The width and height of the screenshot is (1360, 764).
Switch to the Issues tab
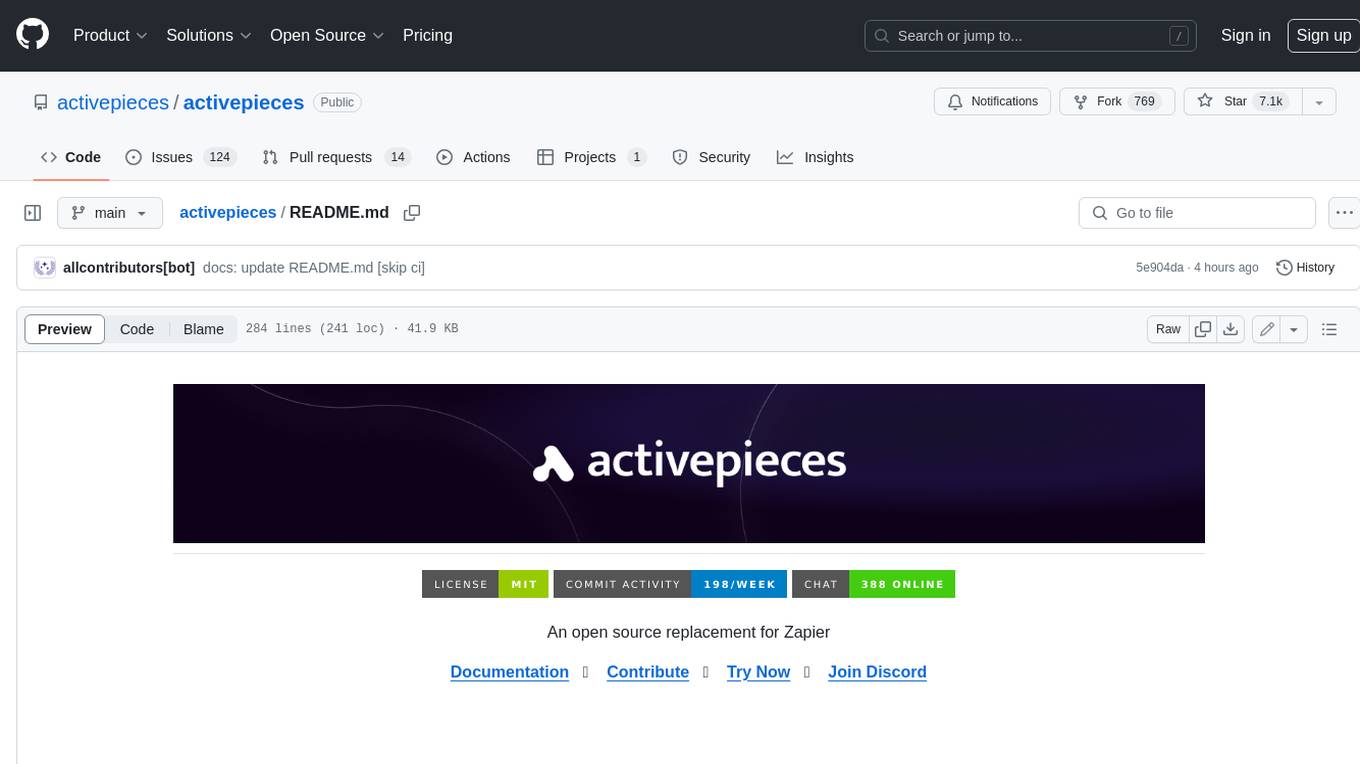(180, 157)
